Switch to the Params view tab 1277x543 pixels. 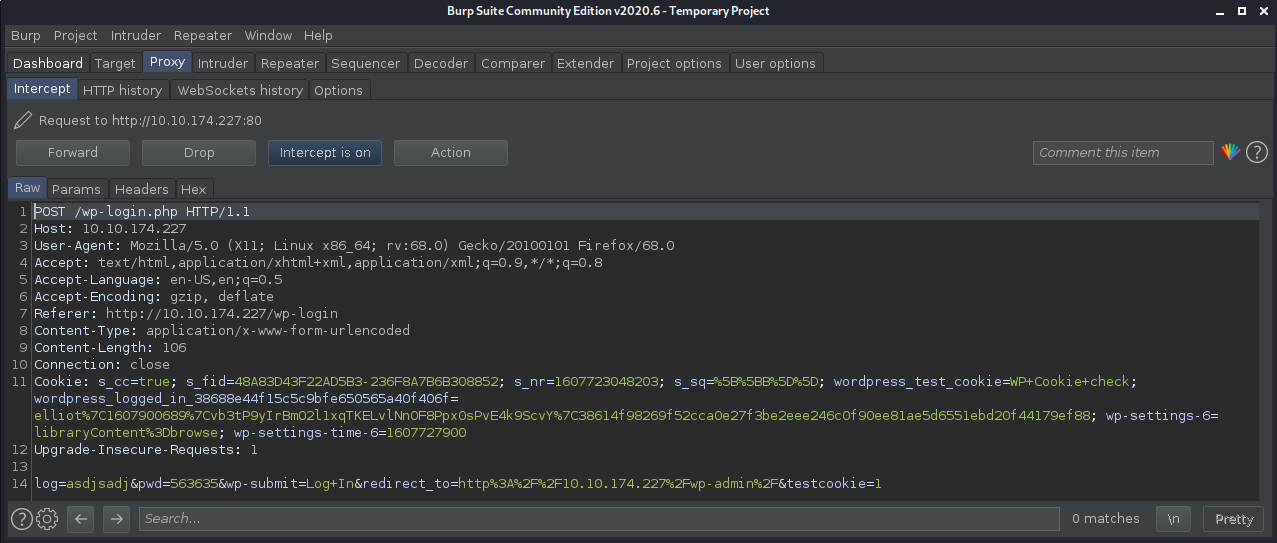click(77, 189)
